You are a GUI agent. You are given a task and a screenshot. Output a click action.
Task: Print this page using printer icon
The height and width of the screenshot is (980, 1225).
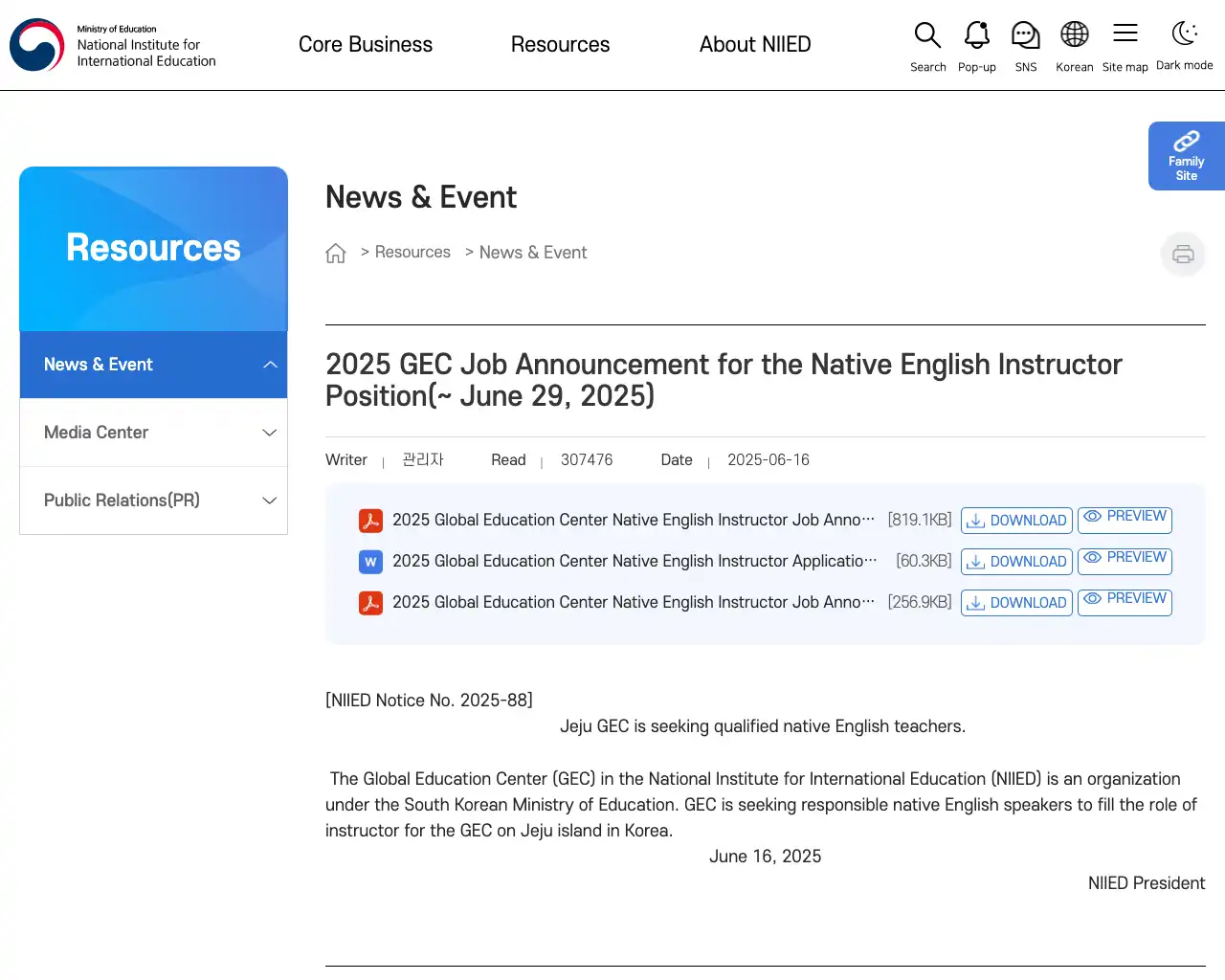[1183, 254]
